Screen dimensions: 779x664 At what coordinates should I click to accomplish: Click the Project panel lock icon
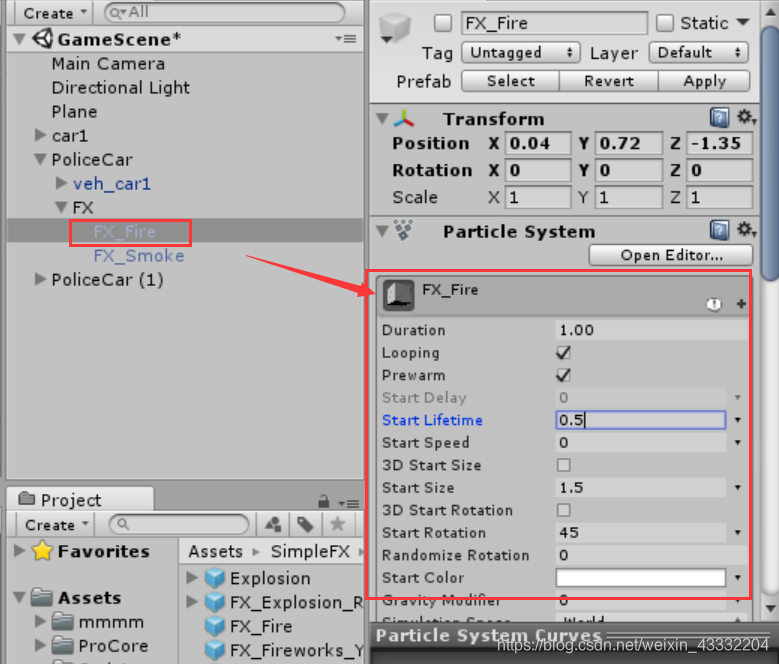(323, 501)
